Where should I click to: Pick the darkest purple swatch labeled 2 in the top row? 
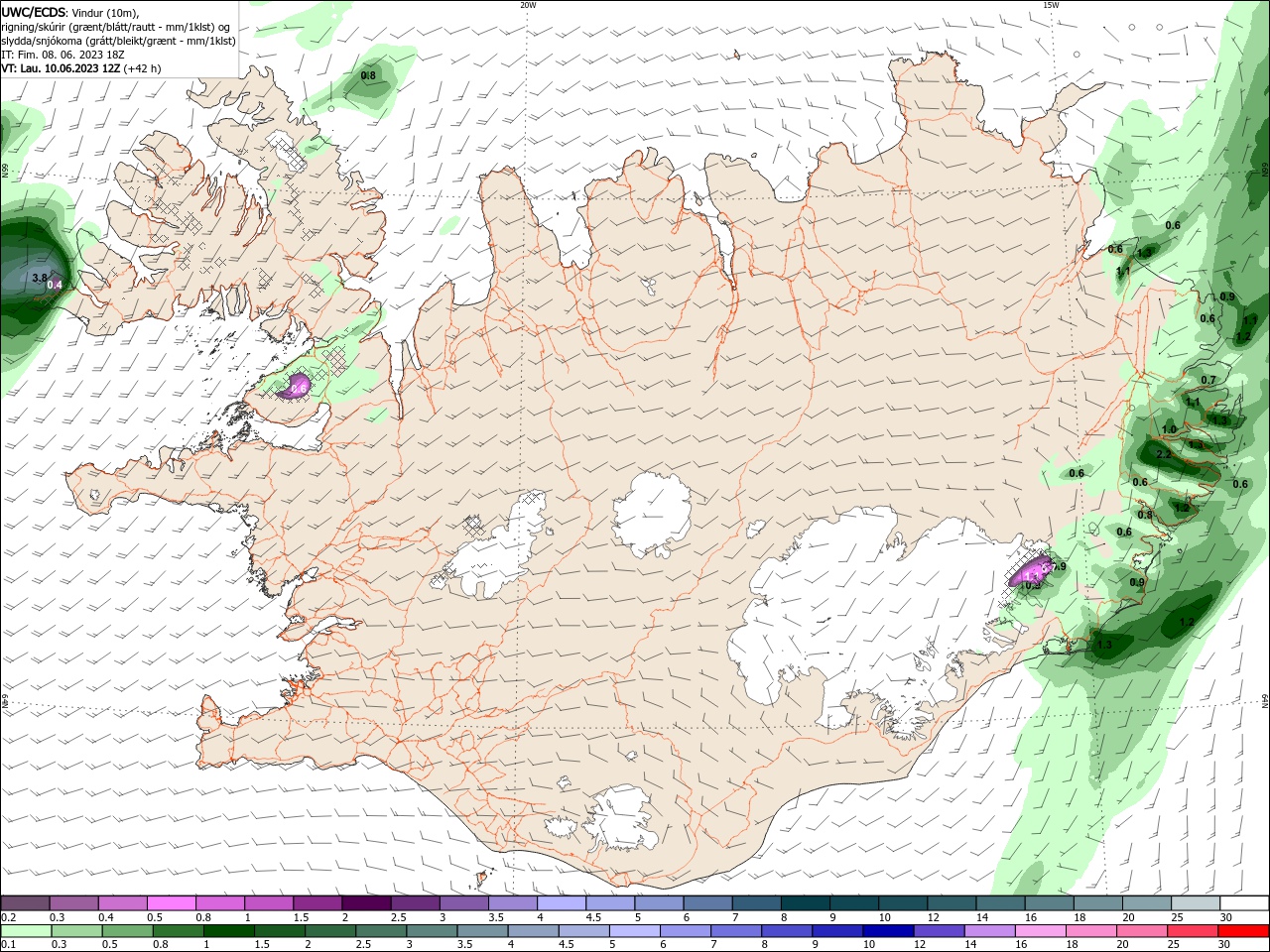tap(365, 903)
